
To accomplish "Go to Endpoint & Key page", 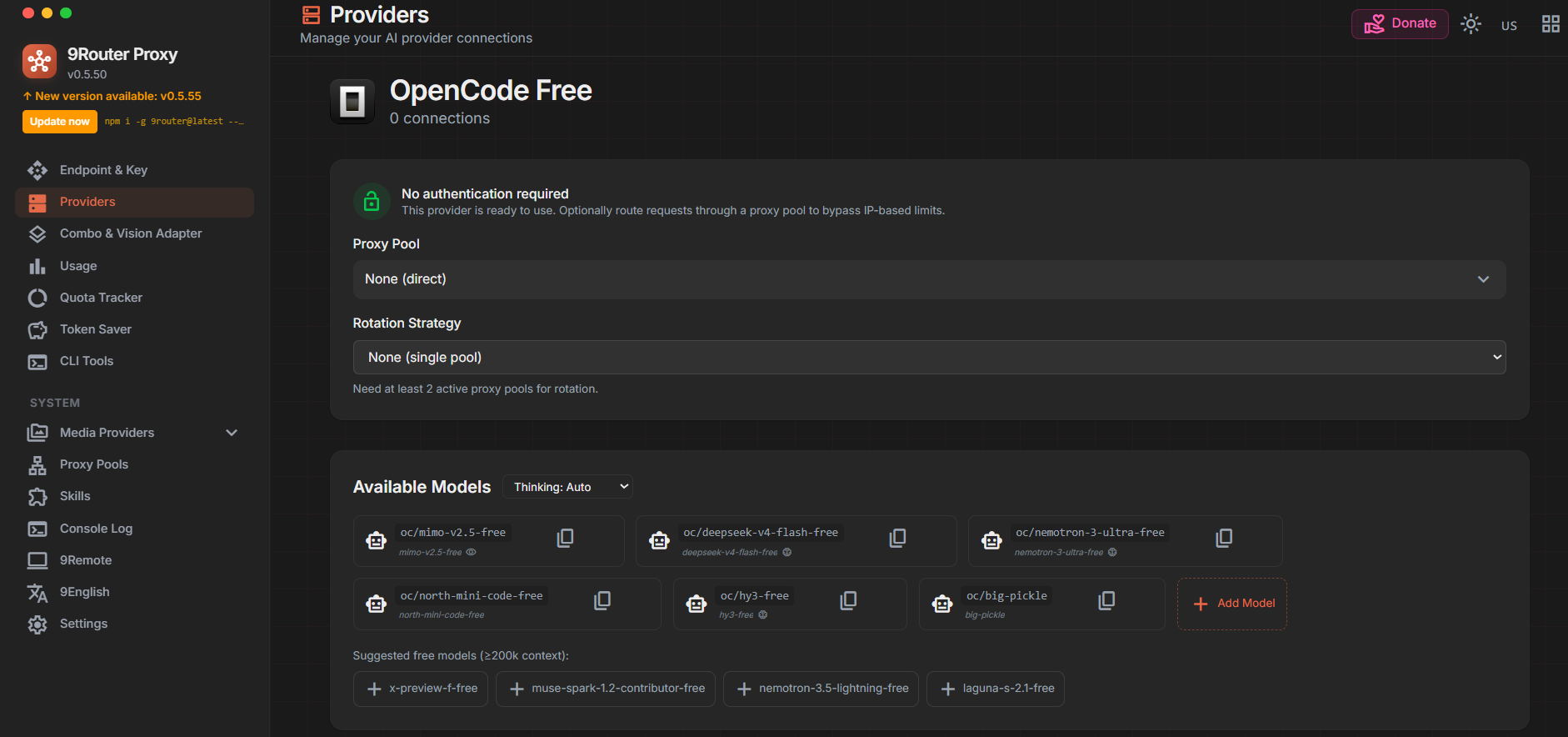I will point(134,170).
